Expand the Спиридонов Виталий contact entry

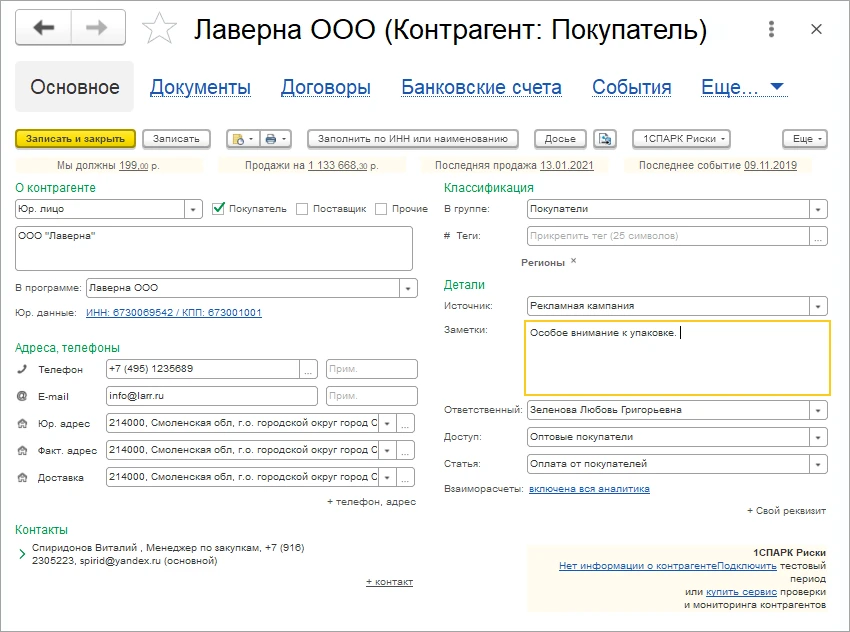[23, 554]
